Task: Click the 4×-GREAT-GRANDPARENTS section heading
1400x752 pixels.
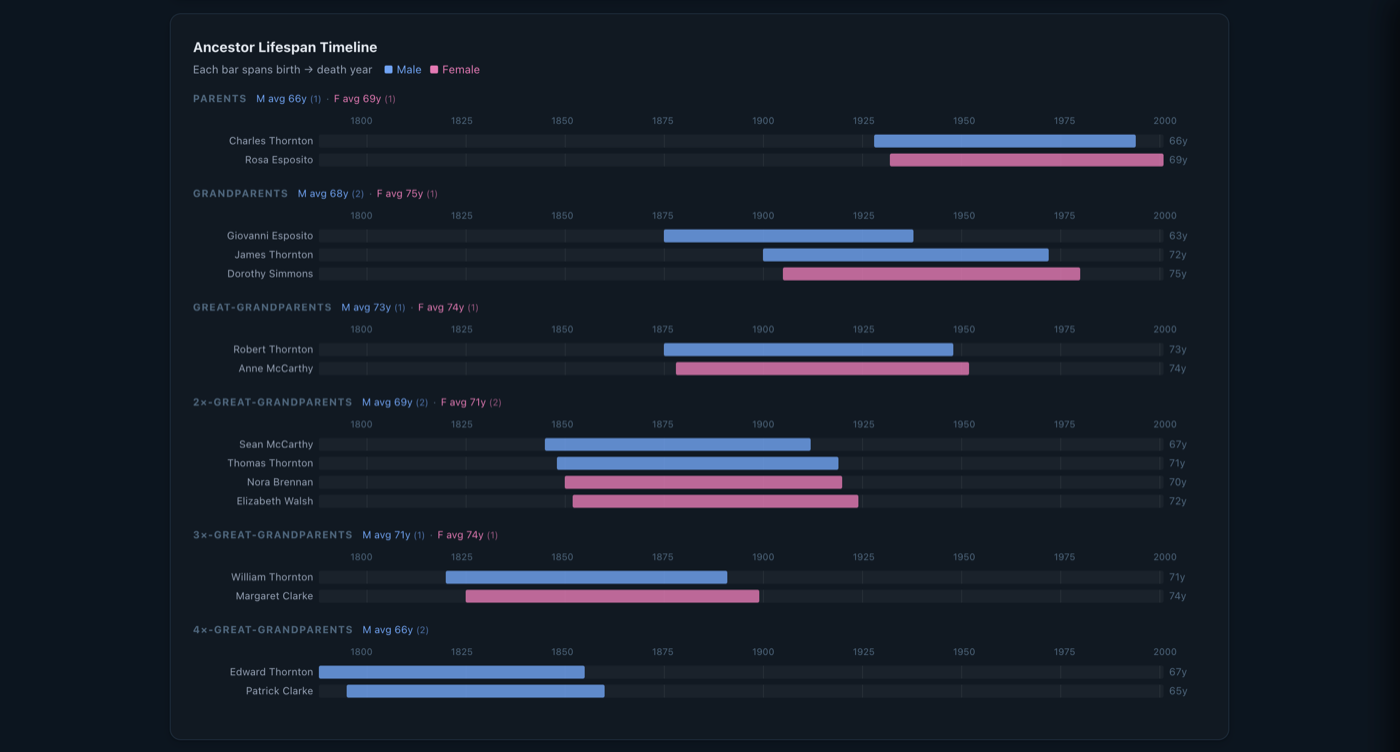Action: [x=273, y=631]
